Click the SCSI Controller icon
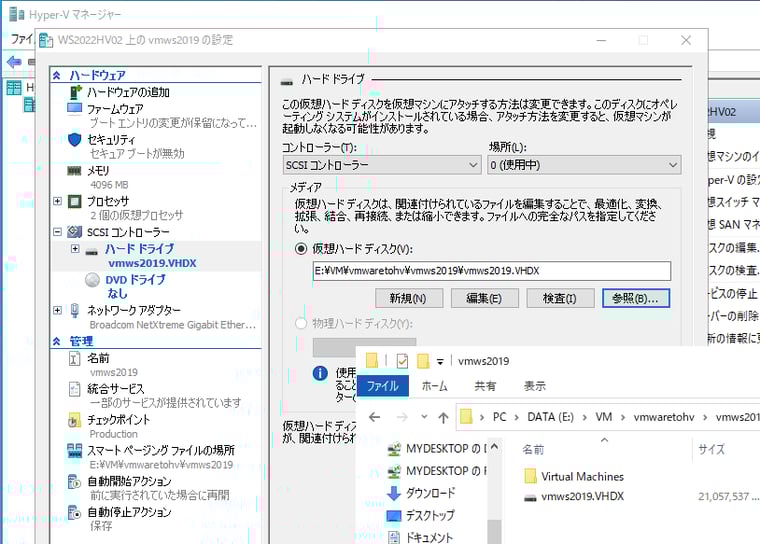The height and width of the screenshot is (544, 760). (75, 232)
